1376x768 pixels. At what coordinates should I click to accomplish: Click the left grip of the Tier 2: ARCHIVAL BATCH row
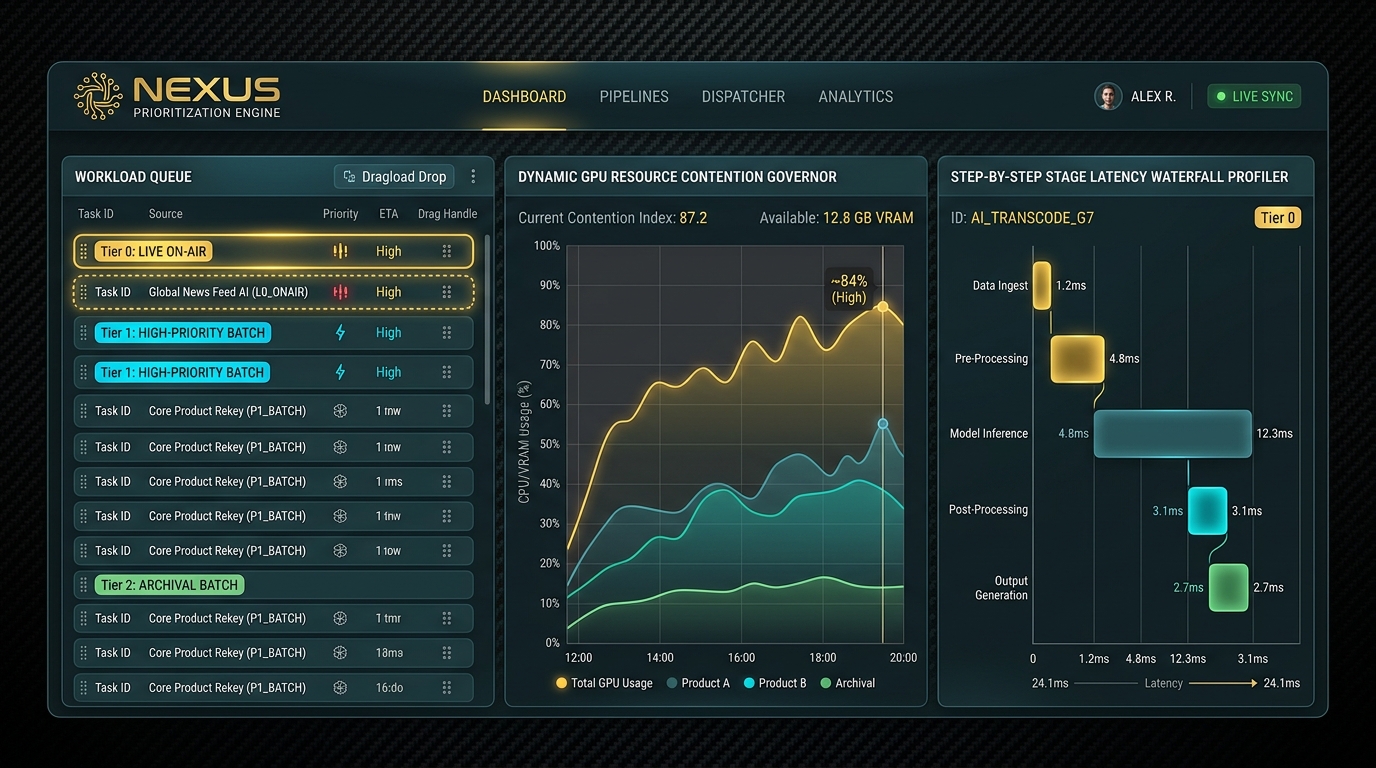point(84,585)
